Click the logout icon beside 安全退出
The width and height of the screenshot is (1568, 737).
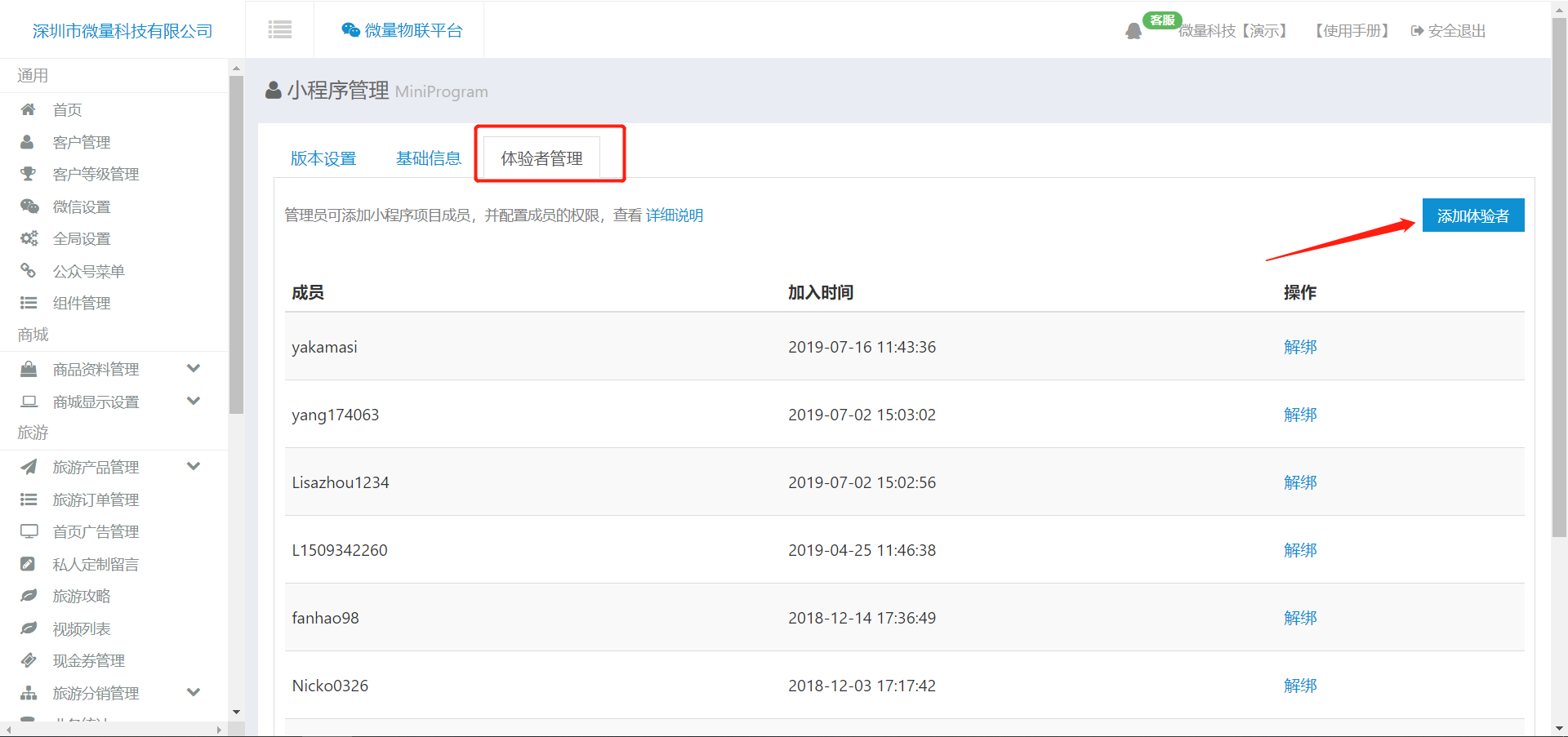point(1417,31)
